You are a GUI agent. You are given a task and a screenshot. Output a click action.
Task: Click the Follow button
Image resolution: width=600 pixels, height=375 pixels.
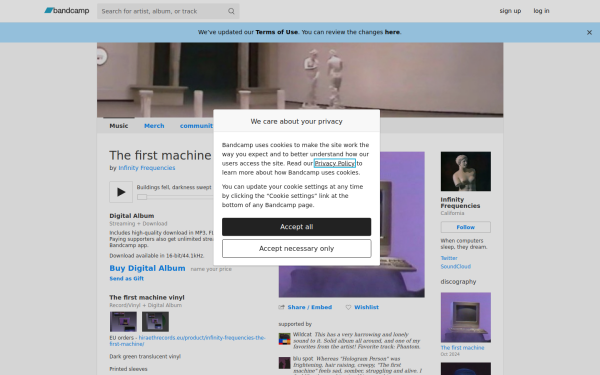click(466, 227)
